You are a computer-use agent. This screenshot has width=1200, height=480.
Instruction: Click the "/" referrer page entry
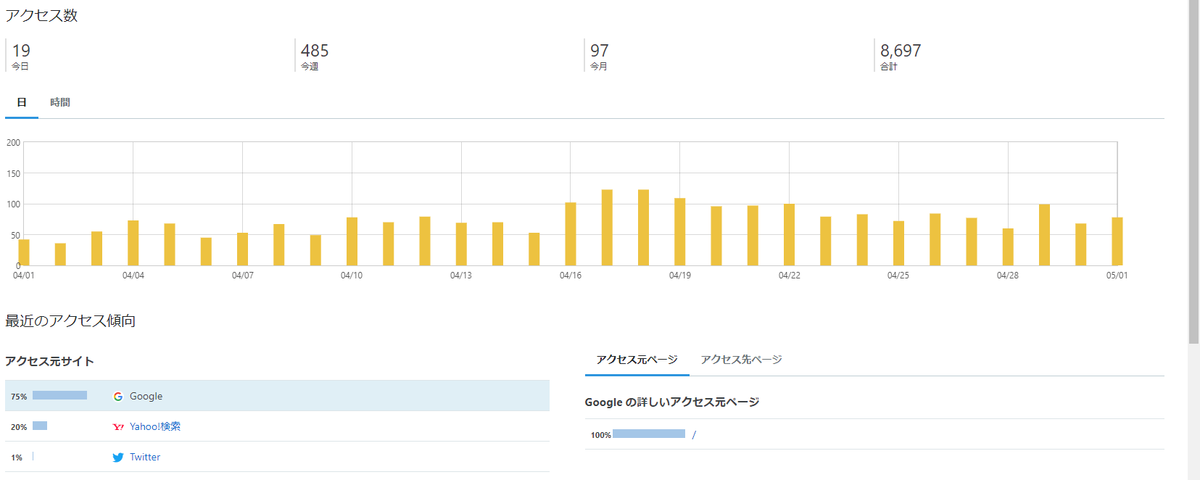point(693,435)
